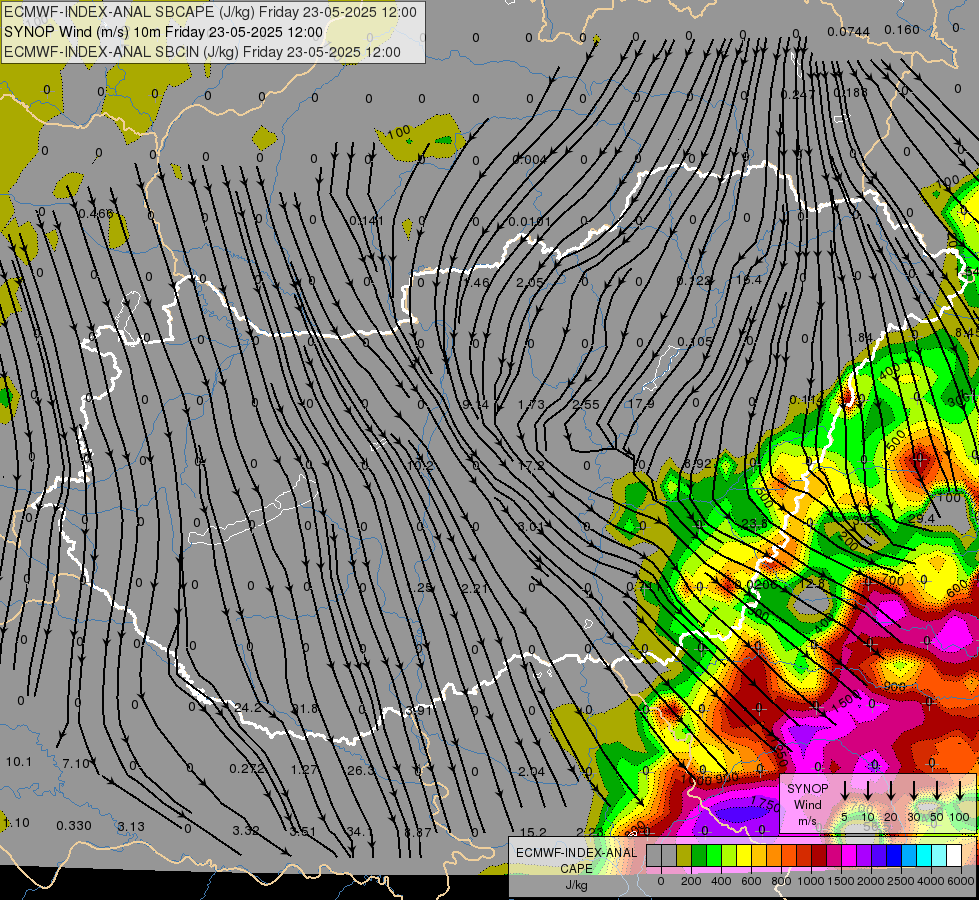Click the 17.9 value on the map
This screenshot has height=900, width=979.
click(641, 404)
